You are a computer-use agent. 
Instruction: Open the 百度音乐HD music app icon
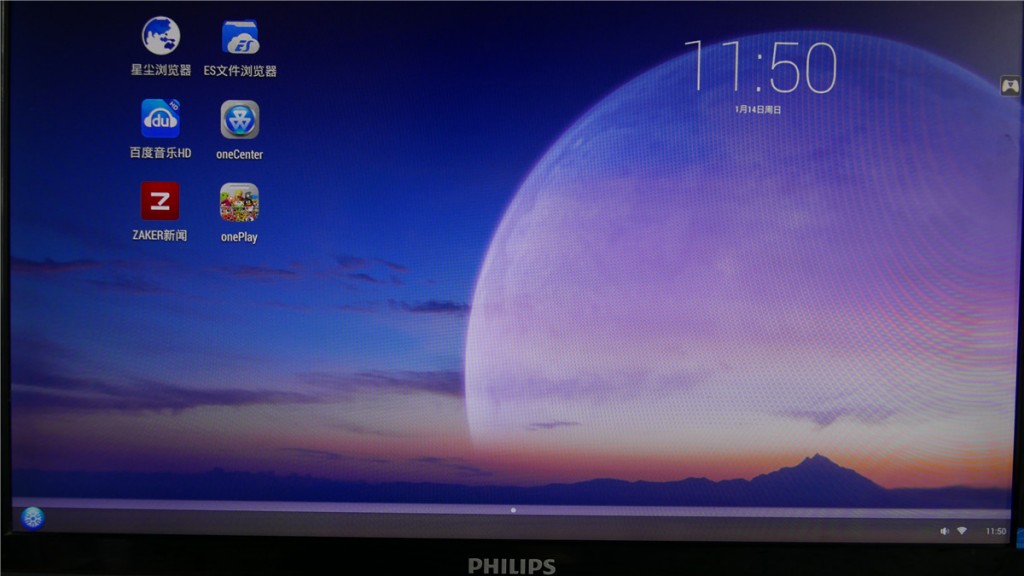(x=160, y=118)
